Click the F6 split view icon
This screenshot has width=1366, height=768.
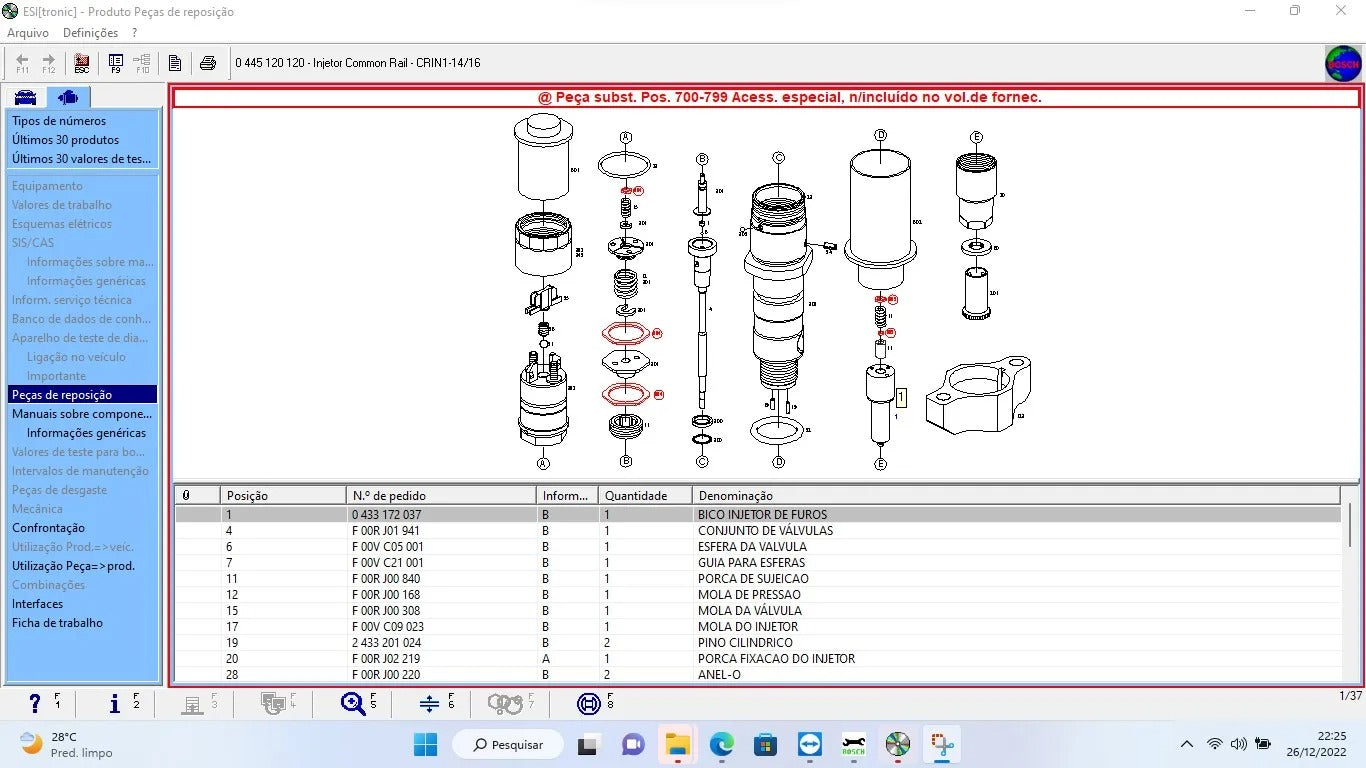tap(429, 704)
